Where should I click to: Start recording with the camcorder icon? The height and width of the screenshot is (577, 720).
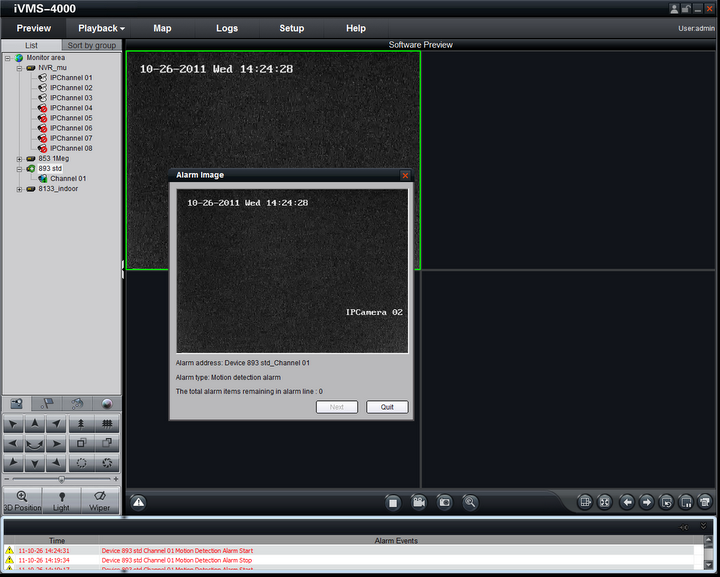pyautogui.click(x=418, y=502)
